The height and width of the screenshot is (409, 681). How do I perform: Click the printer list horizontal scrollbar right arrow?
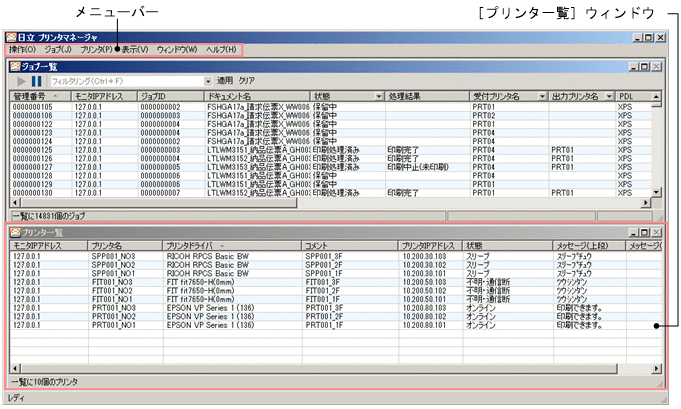(656, 369)
